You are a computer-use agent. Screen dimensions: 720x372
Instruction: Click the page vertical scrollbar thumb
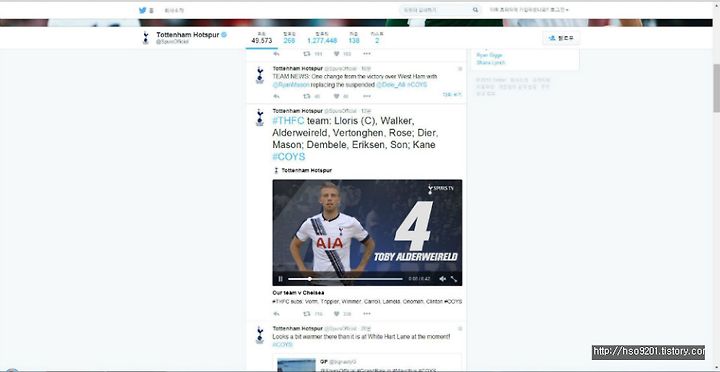pos(716,88)
